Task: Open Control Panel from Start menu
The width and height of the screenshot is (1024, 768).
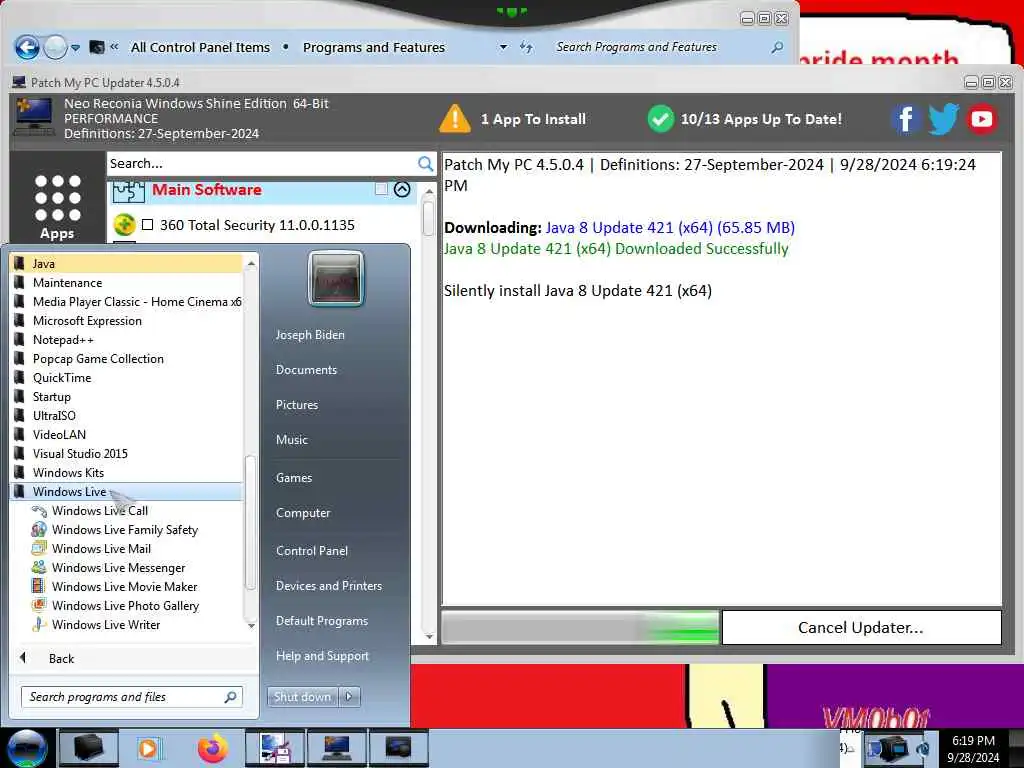Action: click(x=312, y=551)
